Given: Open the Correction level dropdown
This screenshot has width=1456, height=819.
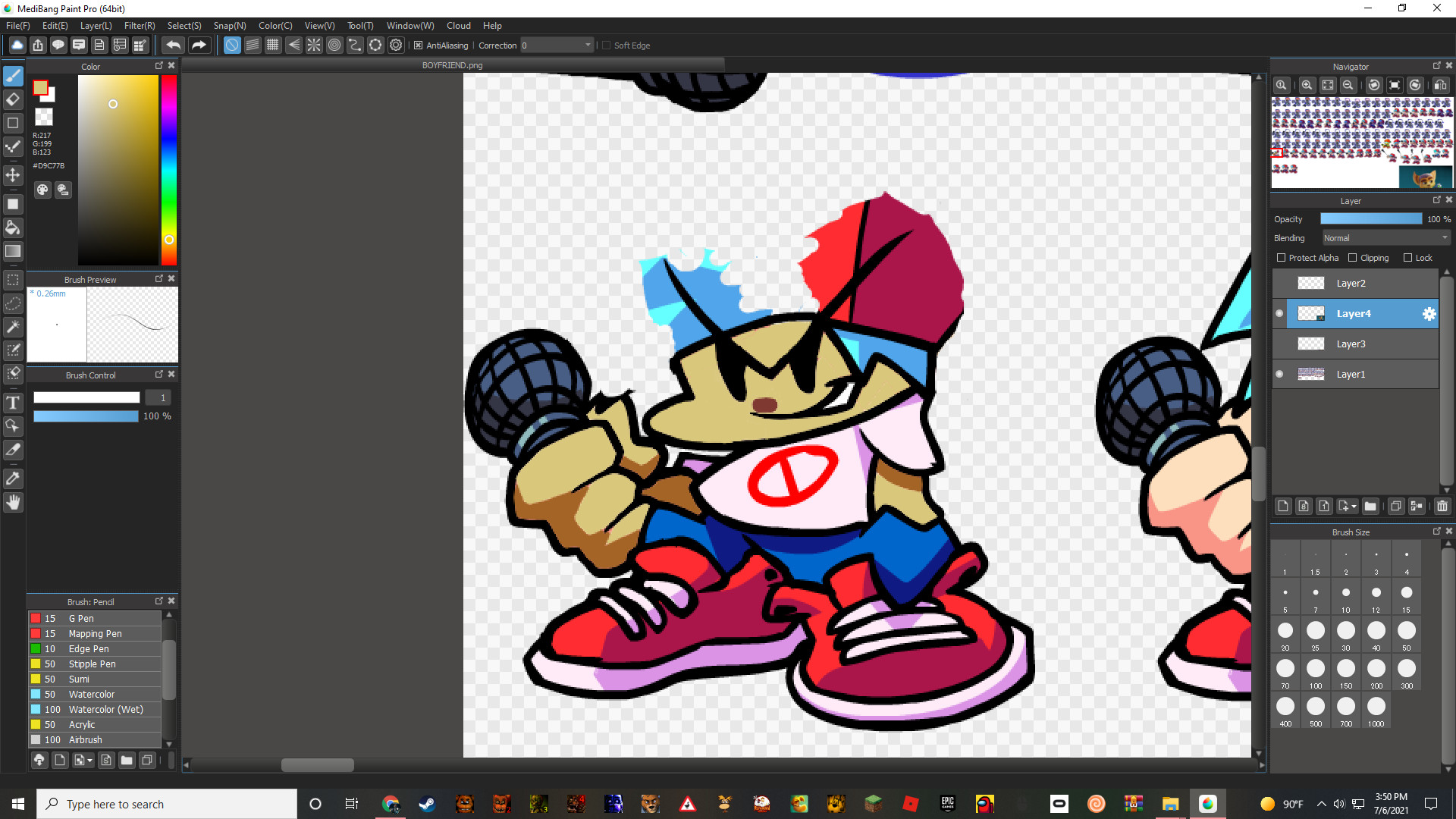Looking at the screenshot, I should click(588, 45).
